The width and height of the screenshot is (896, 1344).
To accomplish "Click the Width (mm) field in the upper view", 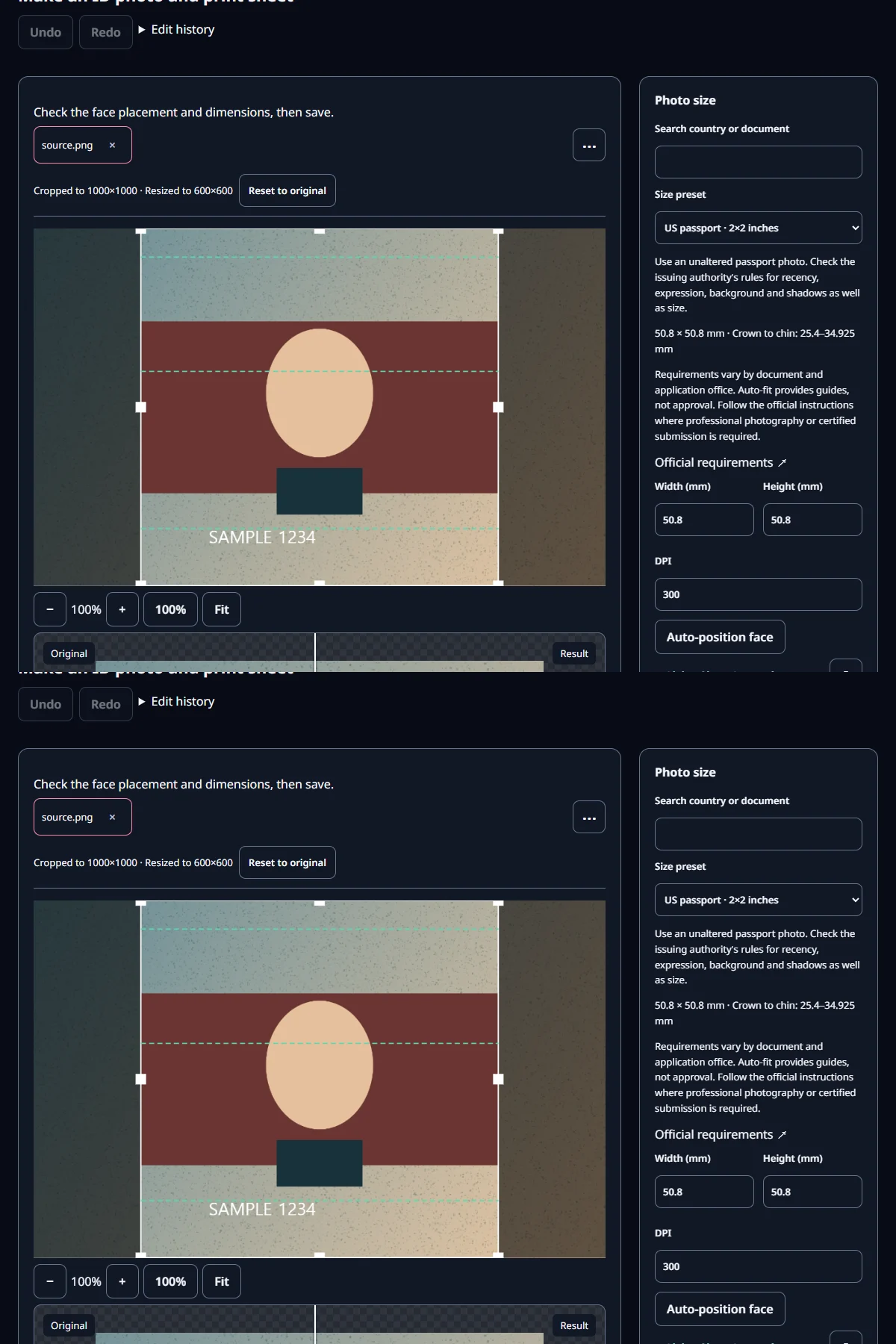I will [x=704, y=520].
